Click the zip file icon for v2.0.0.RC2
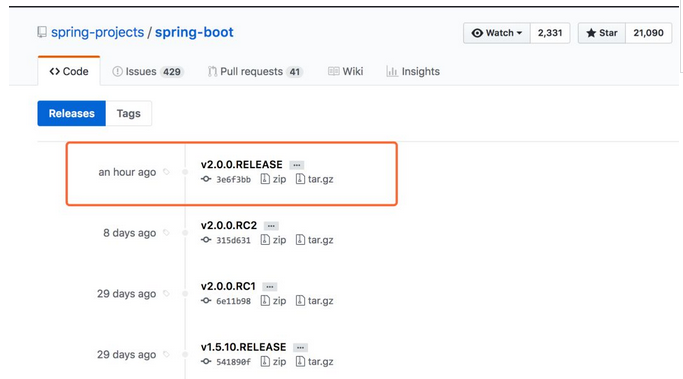 point(265,240)
